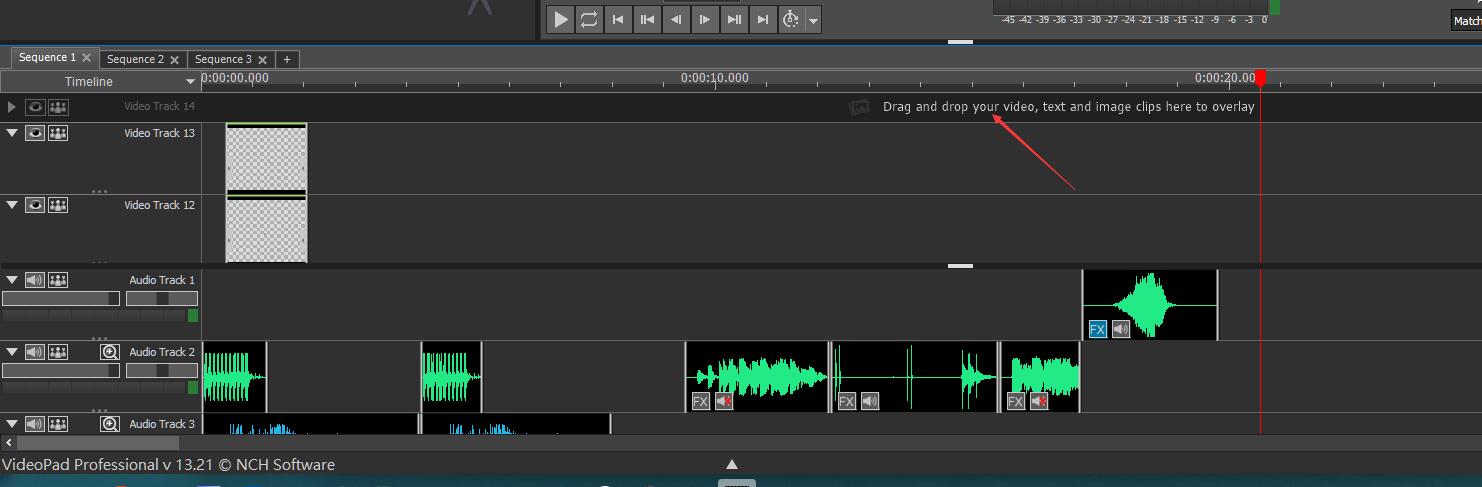Open FX on the Audio Track 1 clip

pos(1097,329)
